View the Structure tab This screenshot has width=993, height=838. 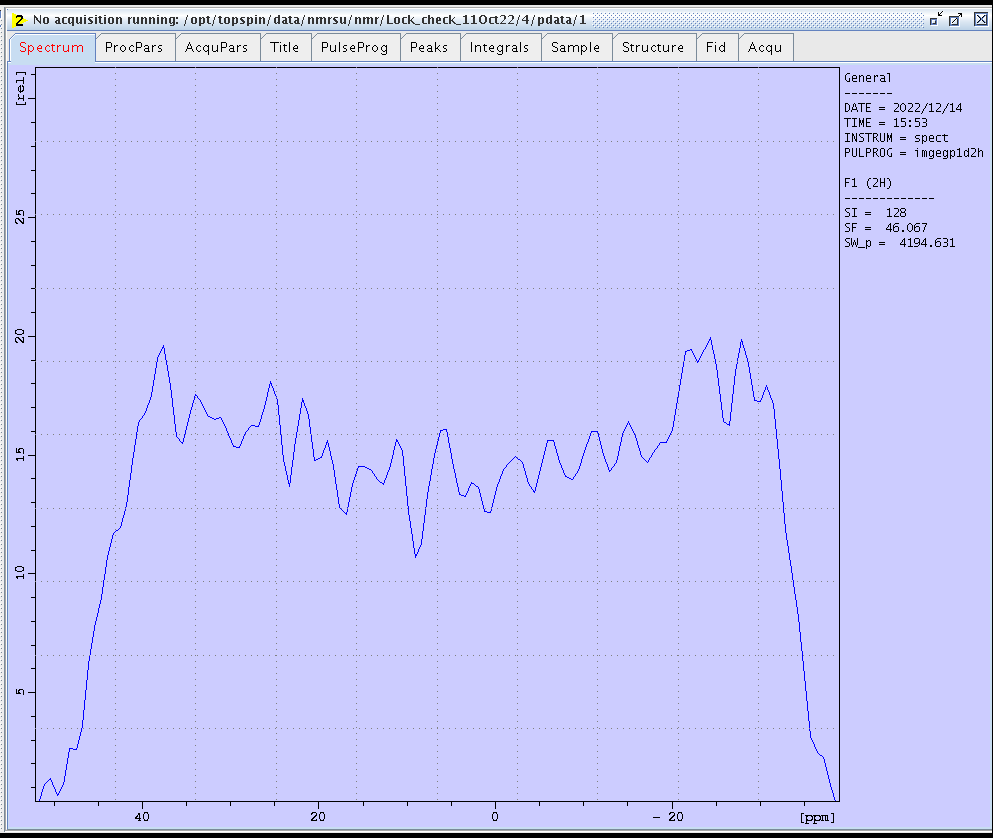[653, 47]
